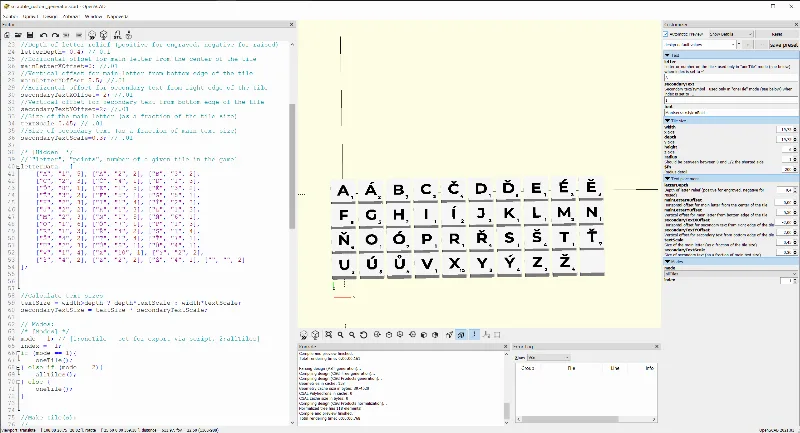
Task: Toggle Show Scale Markers in viewport toolbar
Action: point(486,335)
